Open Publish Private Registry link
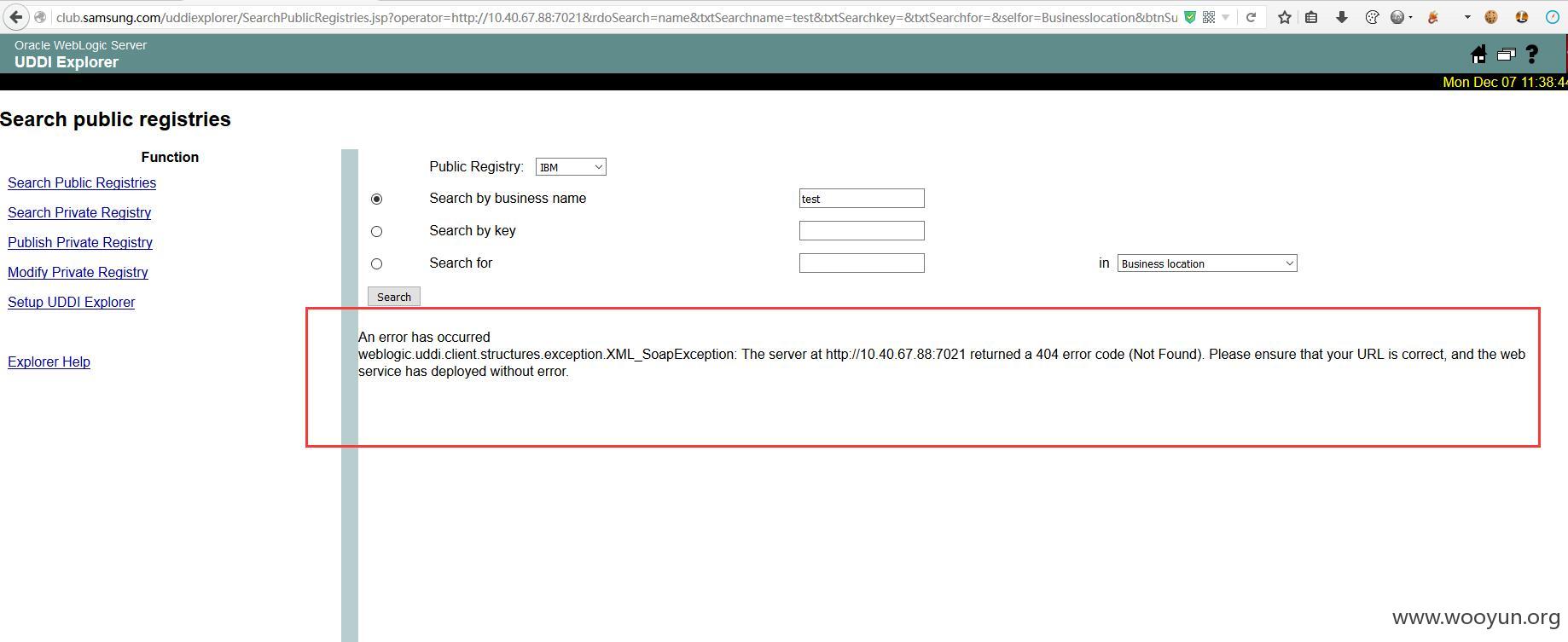Screen dimensions: 1568x642 (x=80, y=243)
